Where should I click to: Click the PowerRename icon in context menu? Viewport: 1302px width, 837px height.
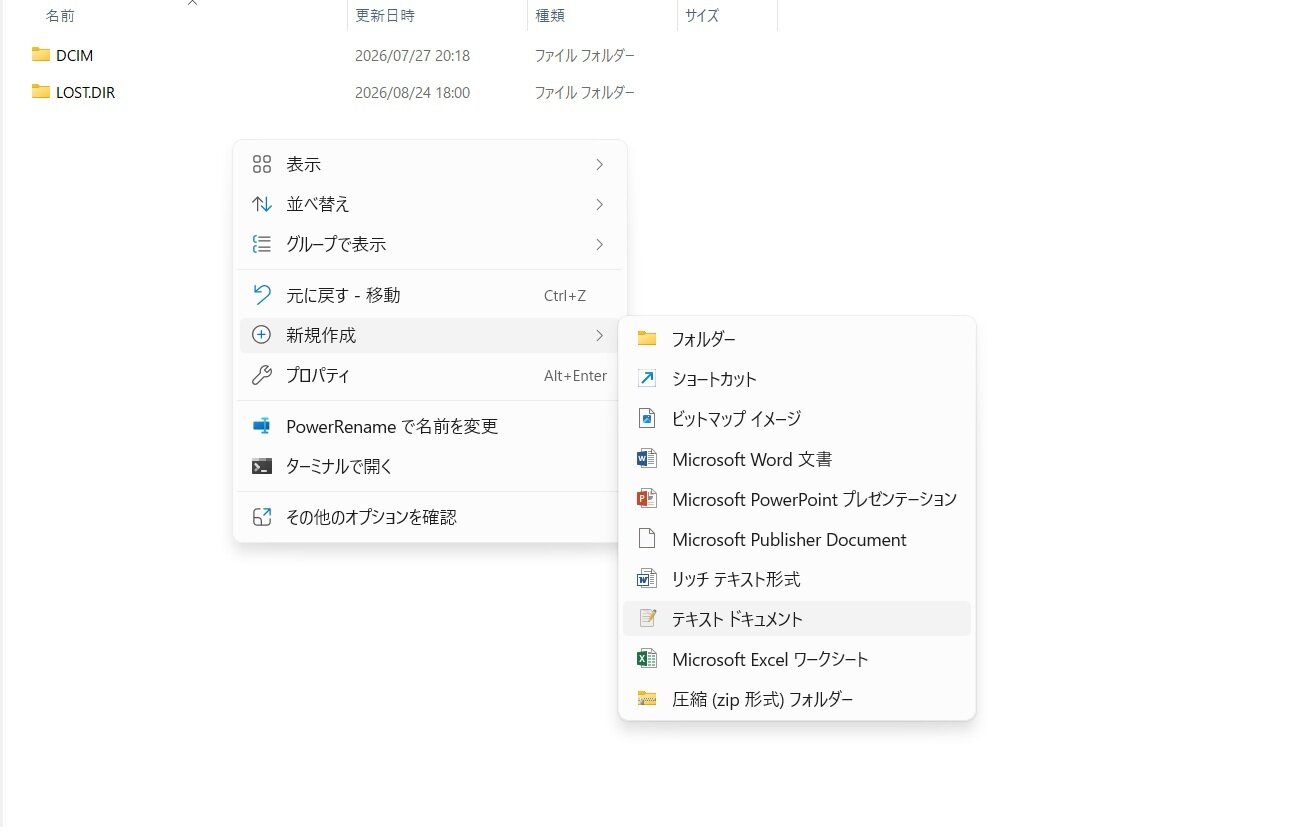[x=262, y=426]
